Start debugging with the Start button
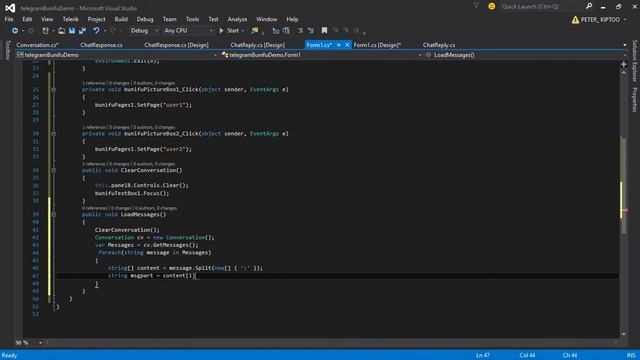This screenshot has height=360, width=640. (x=229, y=31)
